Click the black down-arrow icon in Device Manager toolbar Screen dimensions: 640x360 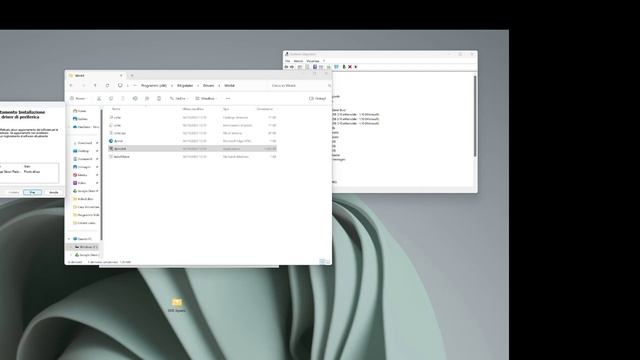coord(356,67)
